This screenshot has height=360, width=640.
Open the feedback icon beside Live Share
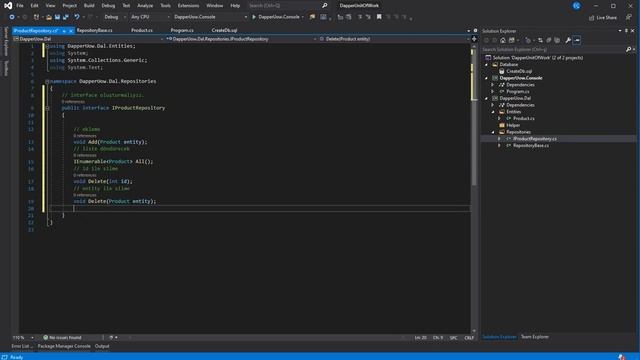point(629,17)
